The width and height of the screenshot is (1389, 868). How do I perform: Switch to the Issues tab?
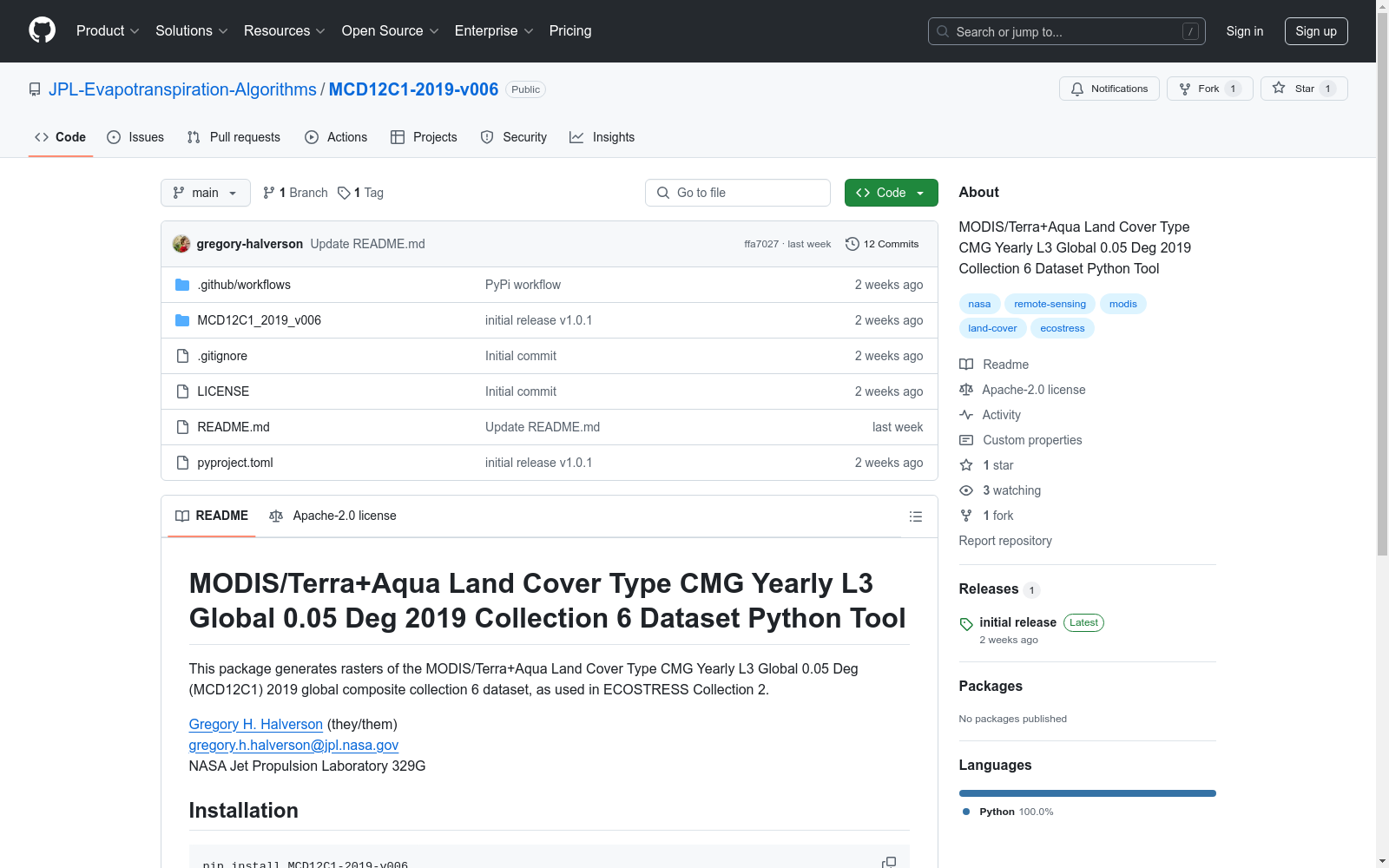click(x=135, y=137)
